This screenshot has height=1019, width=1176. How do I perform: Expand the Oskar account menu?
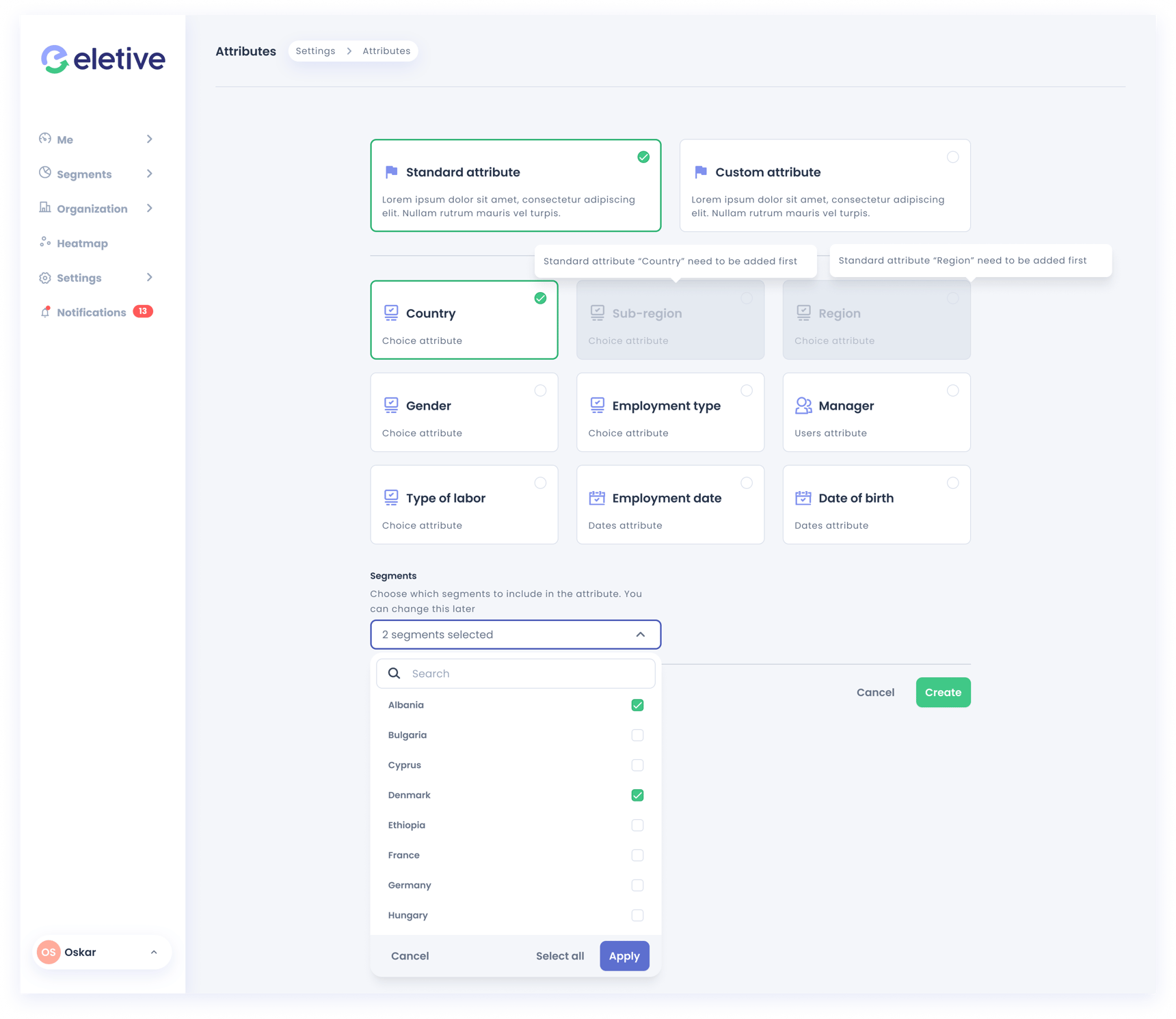[154, 951]
